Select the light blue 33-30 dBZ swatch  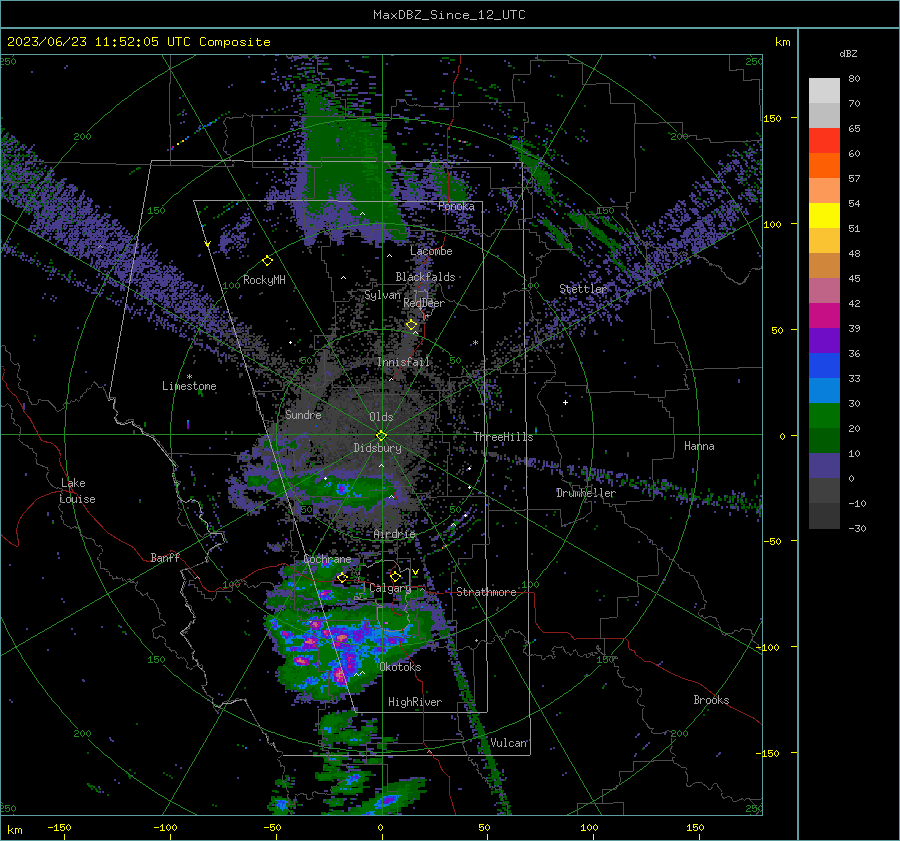(824, 390)
